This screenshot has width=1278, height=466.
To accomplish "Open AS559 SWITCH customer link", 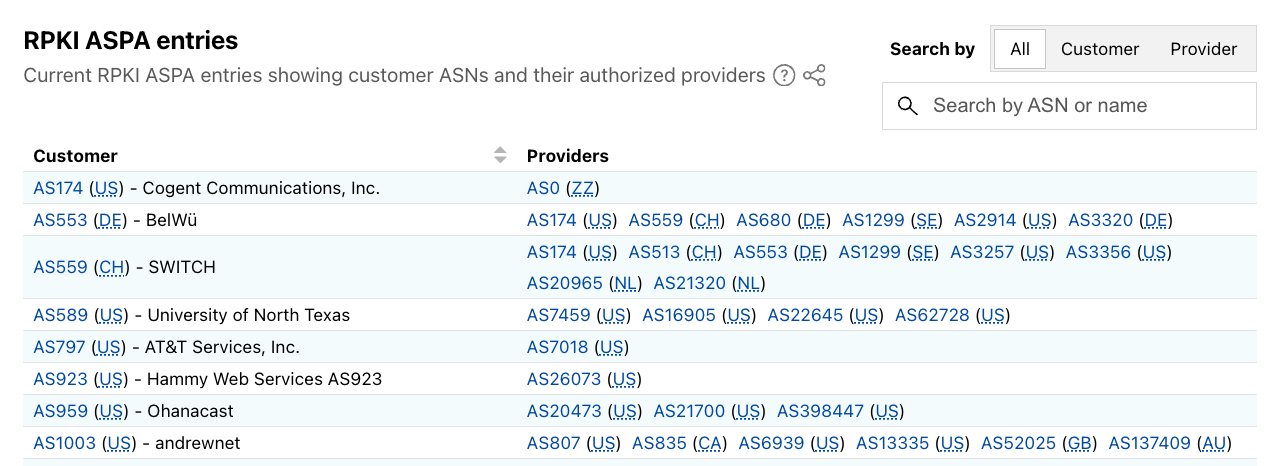I will (x=60, y=267).
